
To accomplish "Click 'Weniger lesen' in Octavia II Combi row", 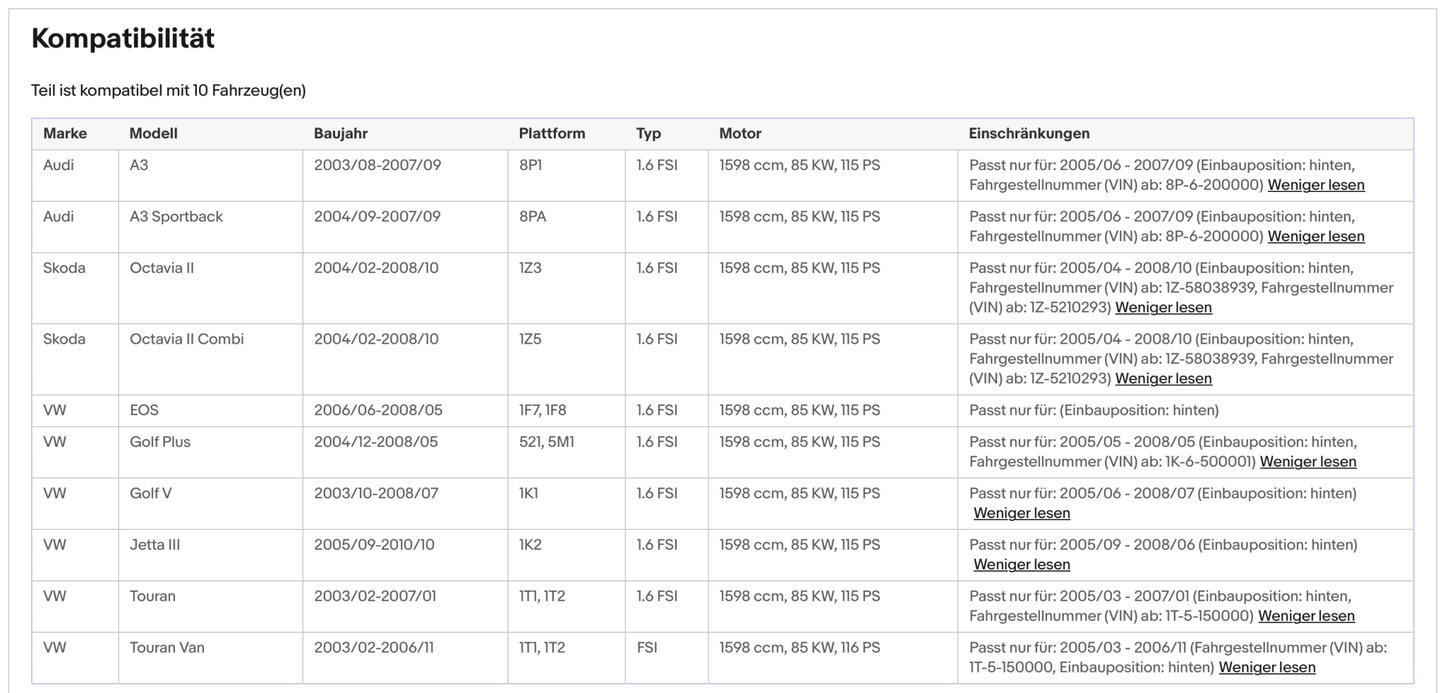I will click(x=1163, y=378).
